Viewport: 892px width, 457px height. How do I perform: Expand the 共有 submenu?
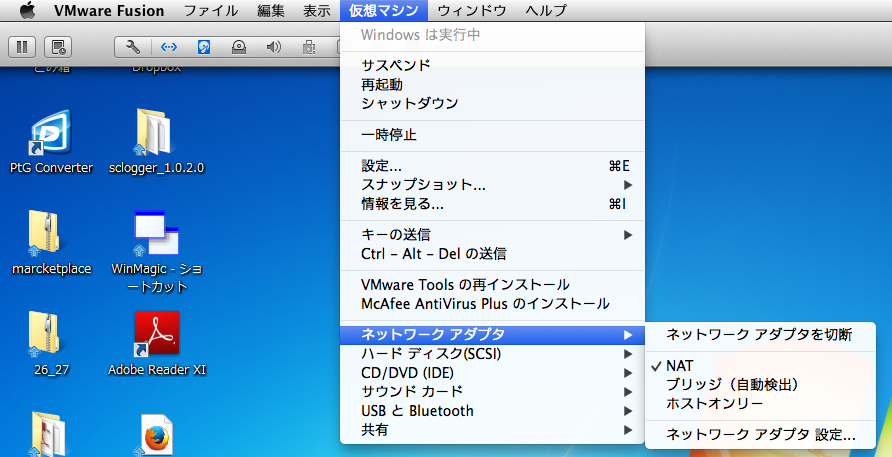tap(492, 429)
